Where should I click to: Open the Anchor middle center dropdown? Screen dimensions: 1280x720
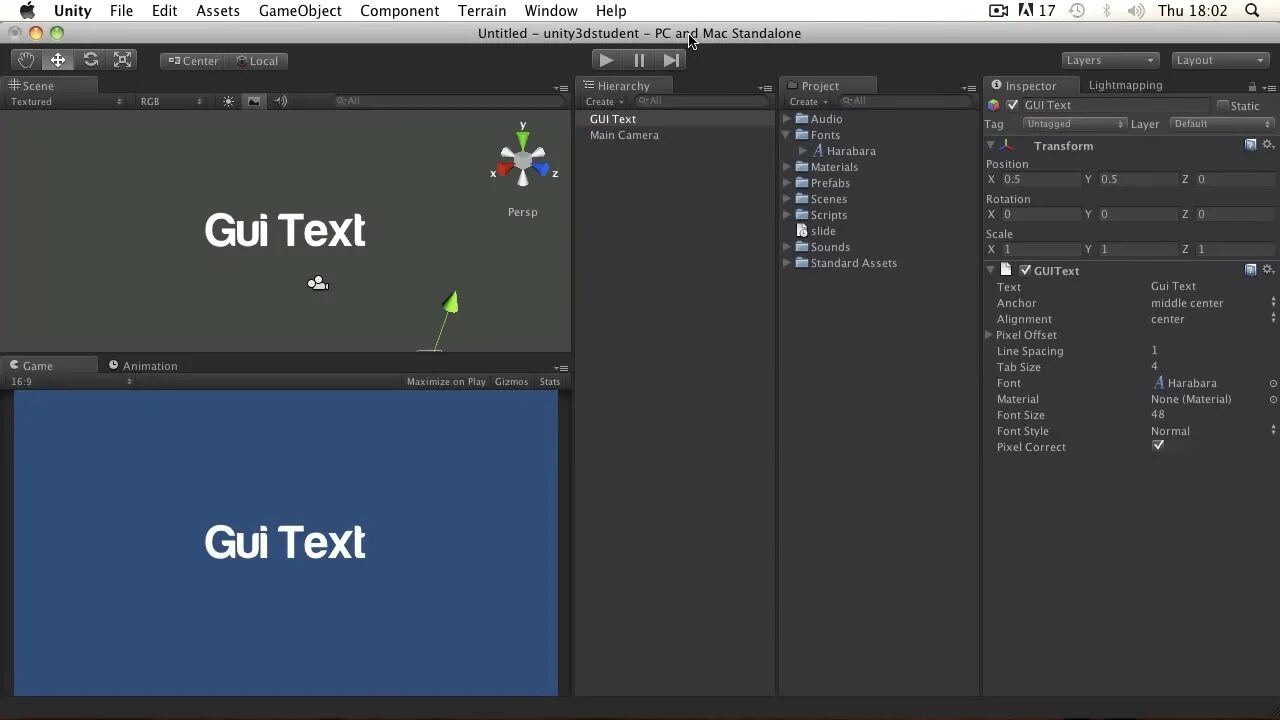coord(1213,303)
